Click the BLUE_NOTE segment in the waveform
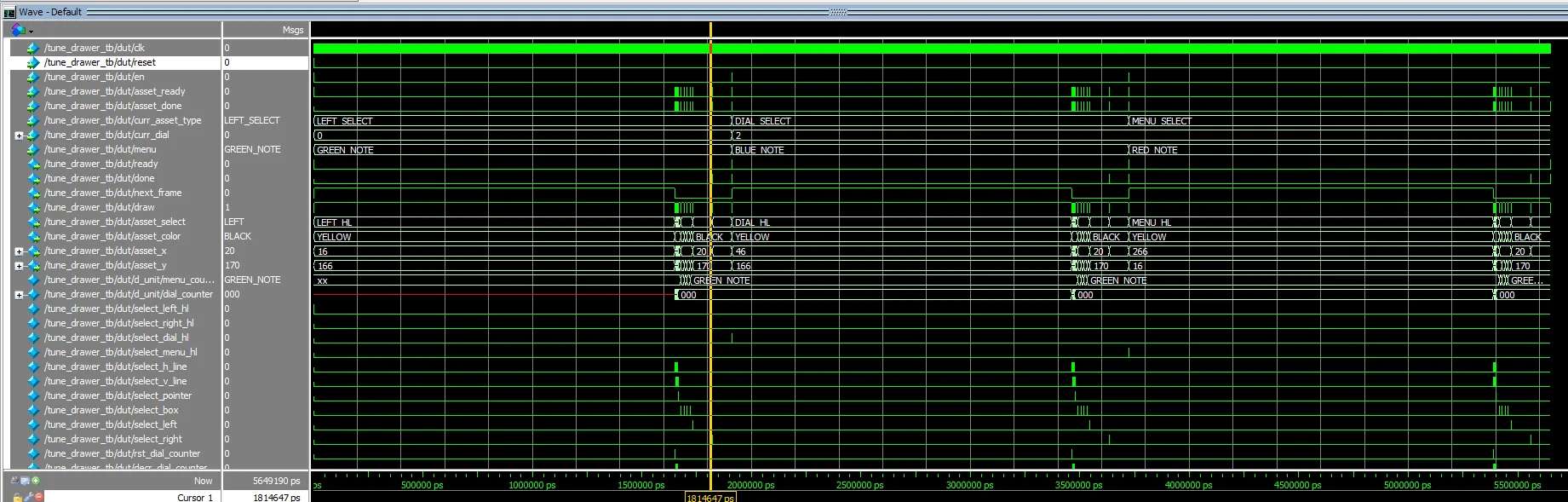The image size is (1568, 502). 760,150
